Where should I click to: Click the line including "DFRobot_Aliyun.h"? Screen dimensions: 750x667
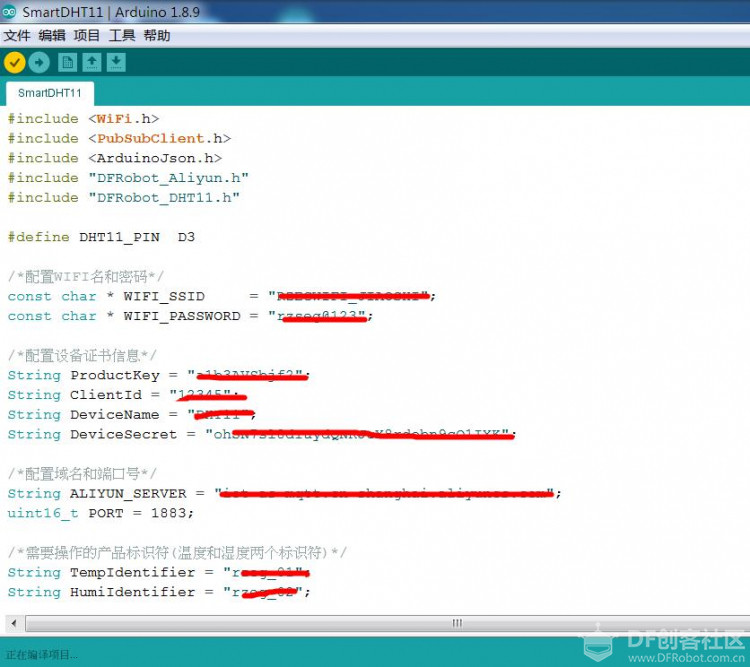pos(128,178)
